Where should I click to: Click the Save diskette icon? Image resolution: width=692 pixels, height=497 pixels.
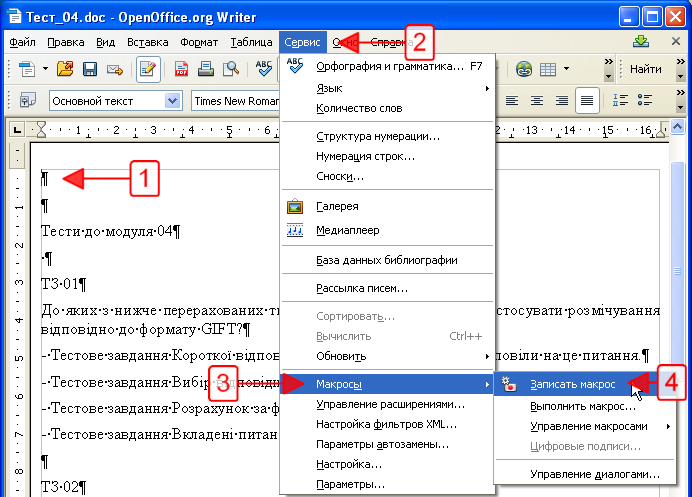[90, 69]
